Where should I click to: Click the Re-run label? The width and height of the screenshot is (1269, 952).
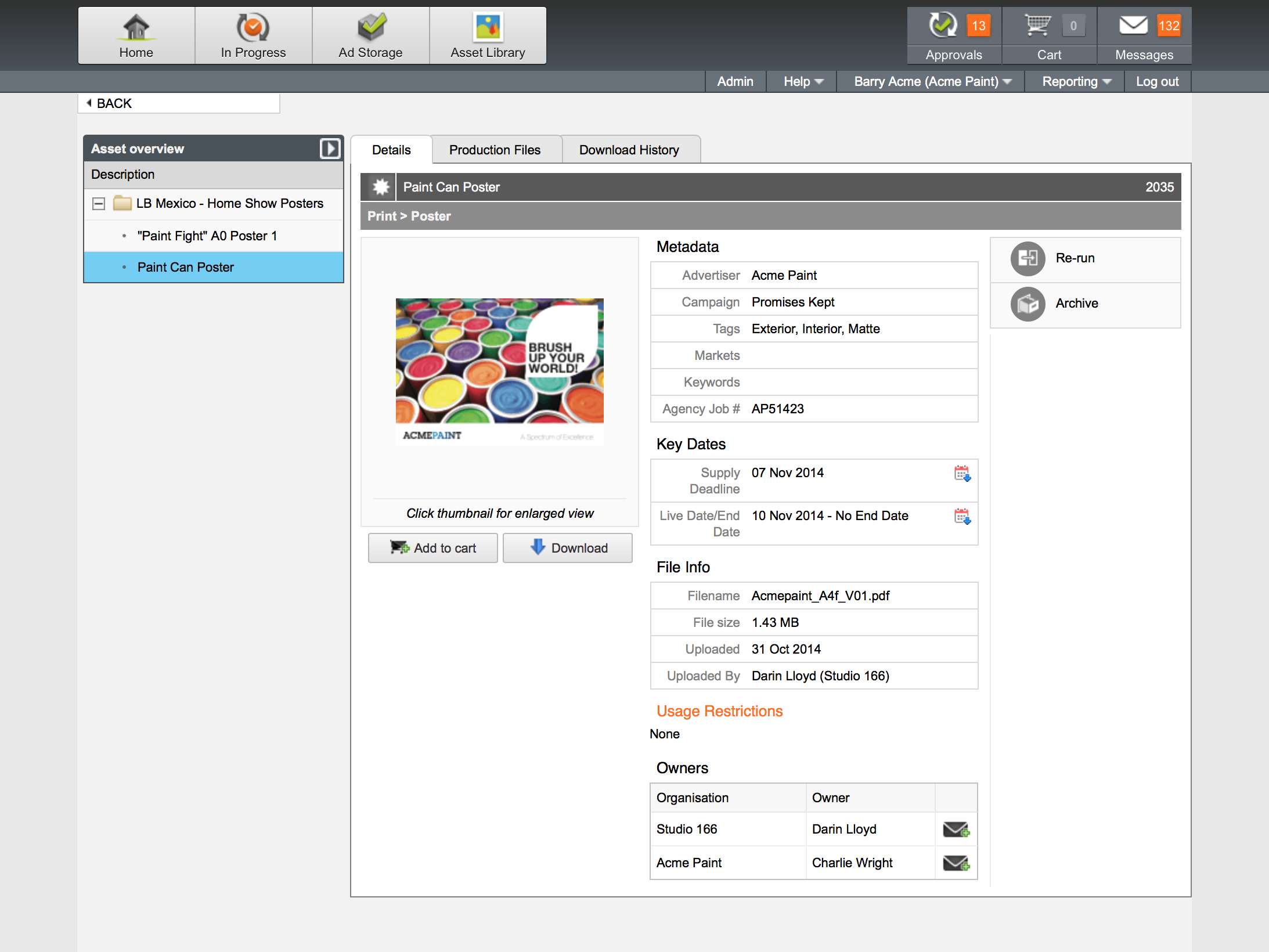[1075, 258]
